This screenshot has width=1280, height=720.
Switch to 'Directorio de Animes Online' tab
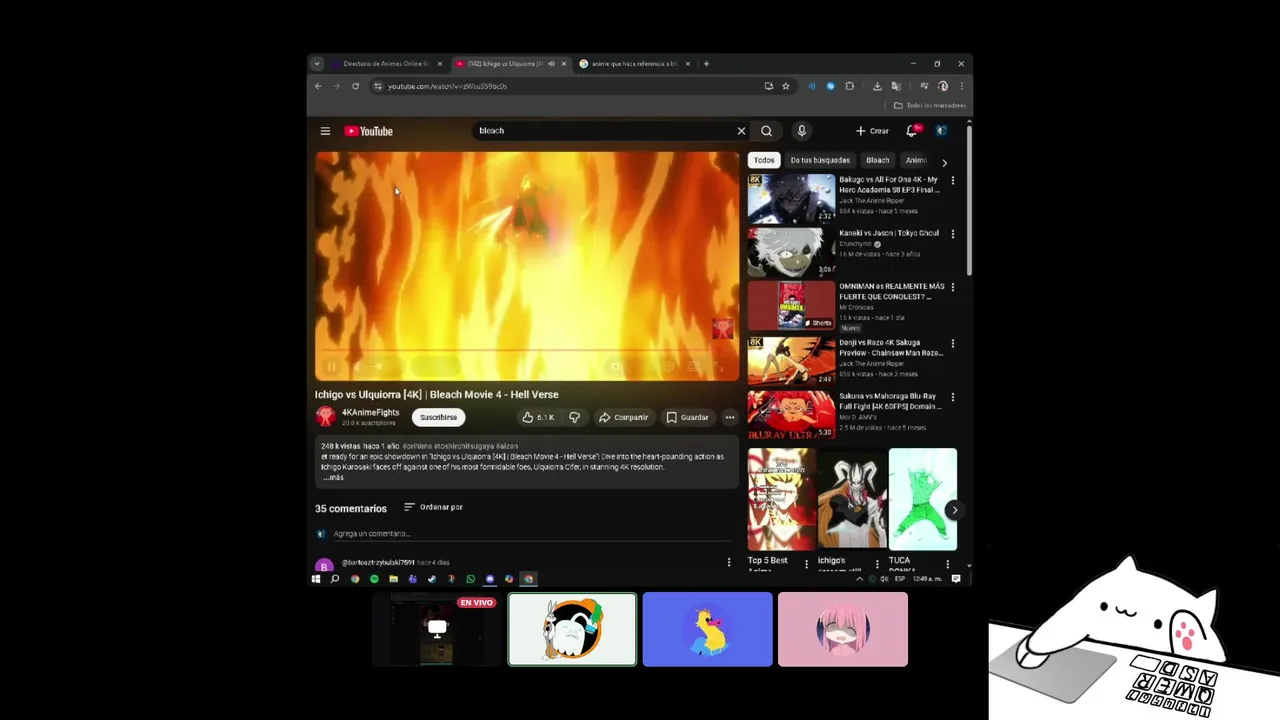coord(385,64)
